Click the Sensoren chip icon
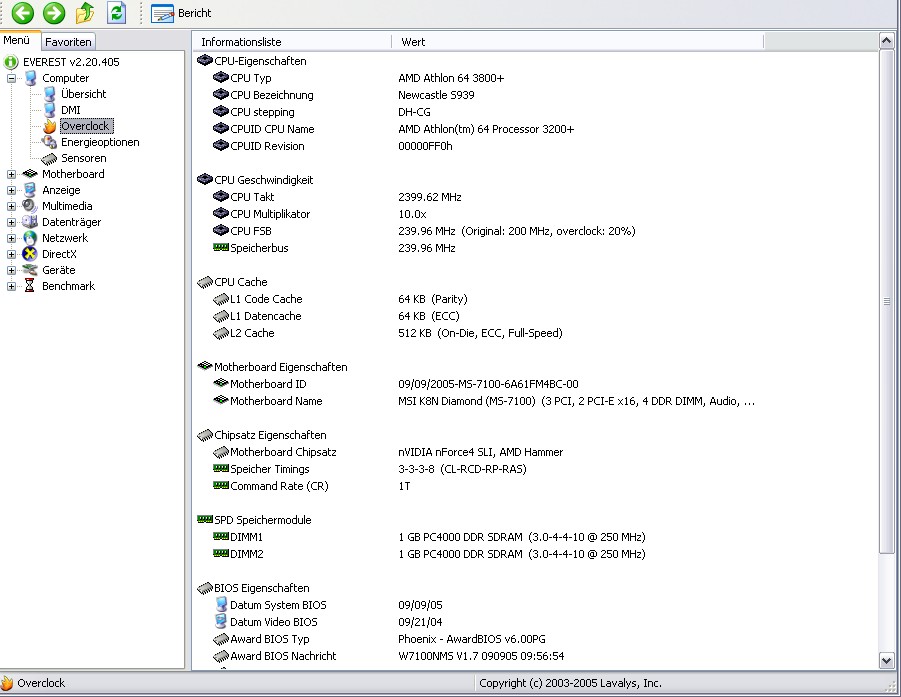The image size is (901, 697). (x=49, y=159)
